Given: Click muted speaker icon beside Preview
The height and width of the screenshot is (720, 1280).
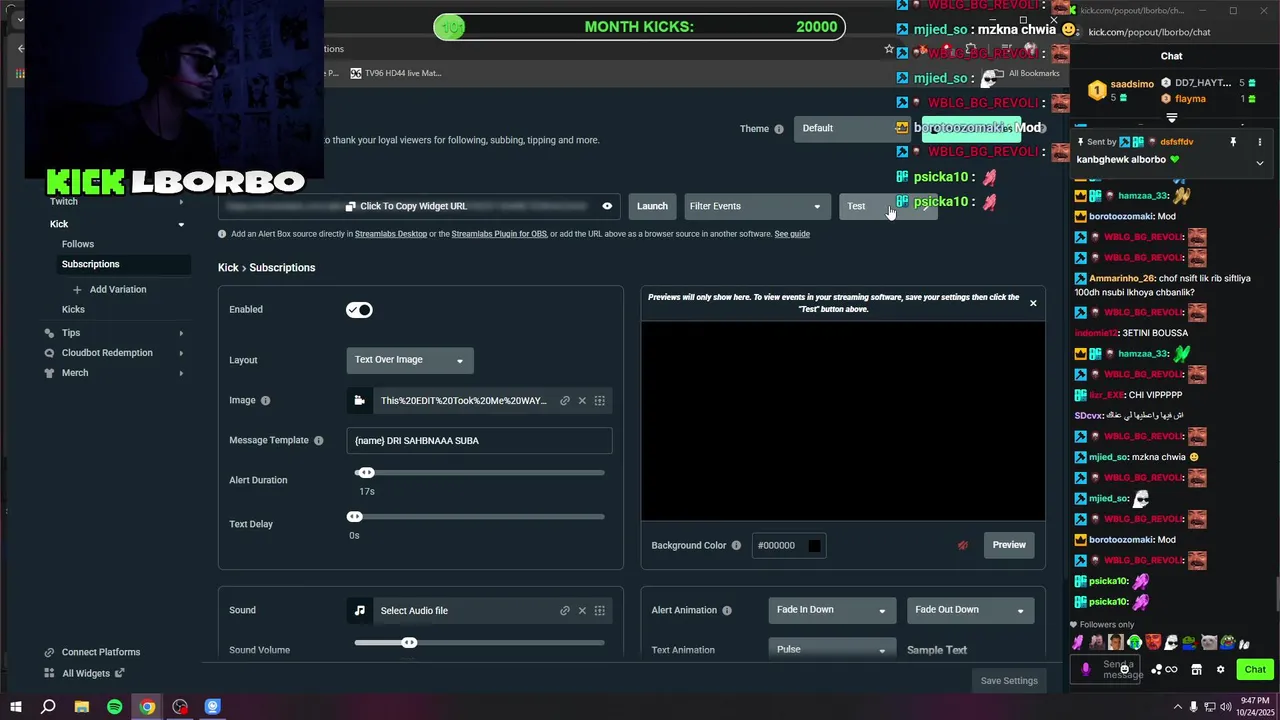Looking at the screenshot, I should pos(963,545).
